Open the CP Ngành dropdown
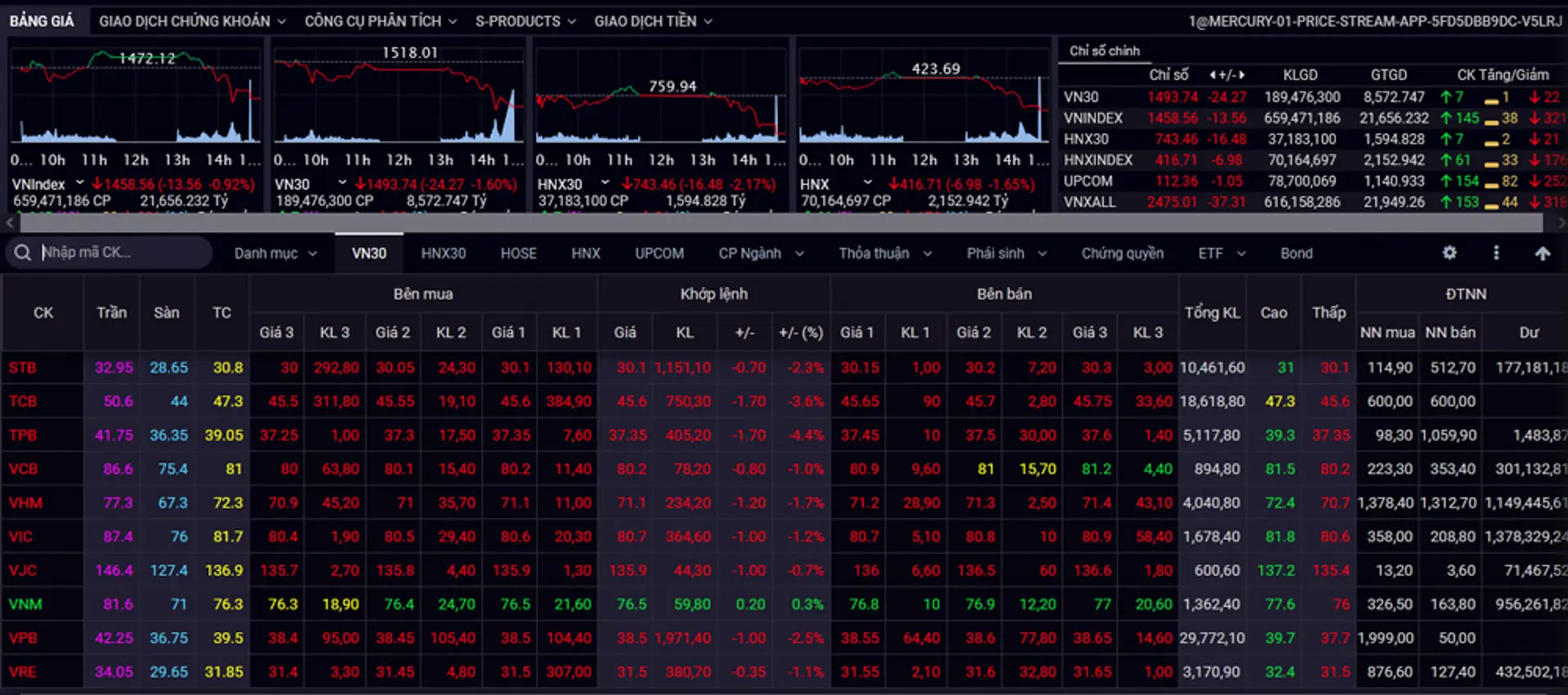The image size is (1568, 695). pyautogui.click(x=761, y=254)
